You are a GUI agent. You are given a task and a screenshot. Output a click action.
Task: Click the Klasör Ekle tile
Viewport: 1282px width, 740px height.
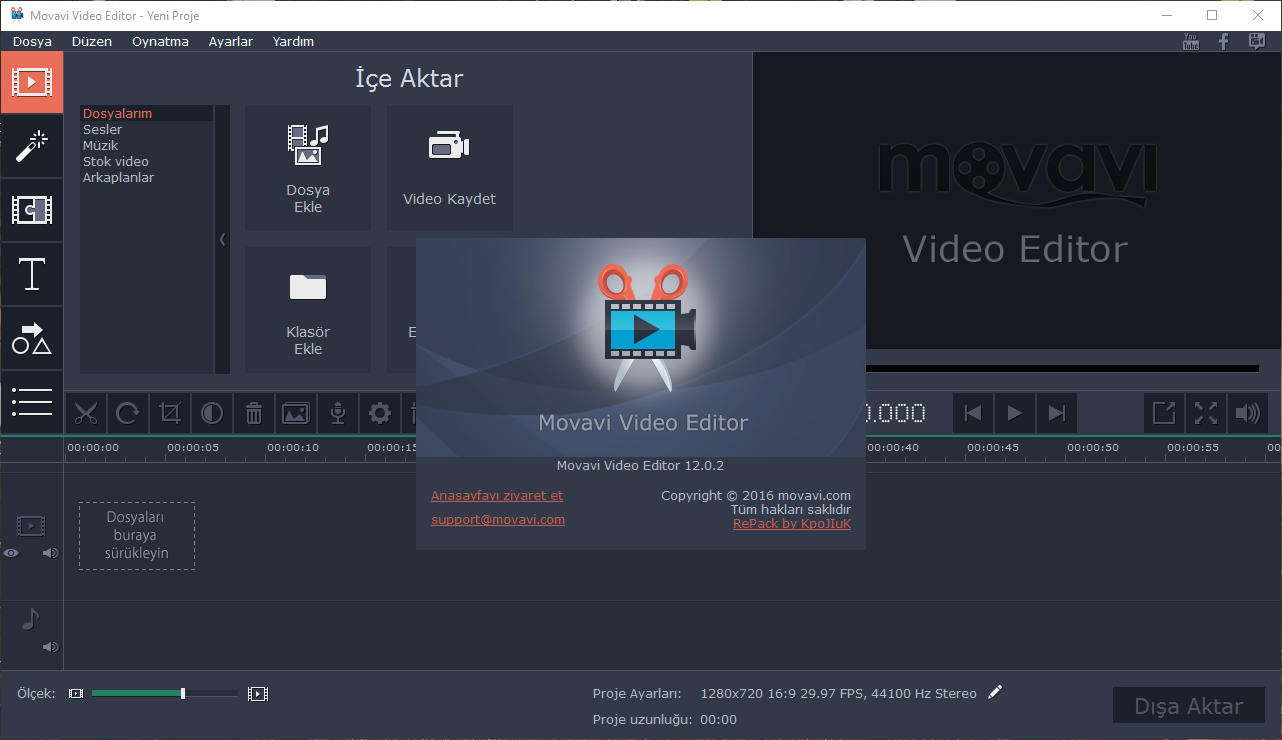coord(308,310)
